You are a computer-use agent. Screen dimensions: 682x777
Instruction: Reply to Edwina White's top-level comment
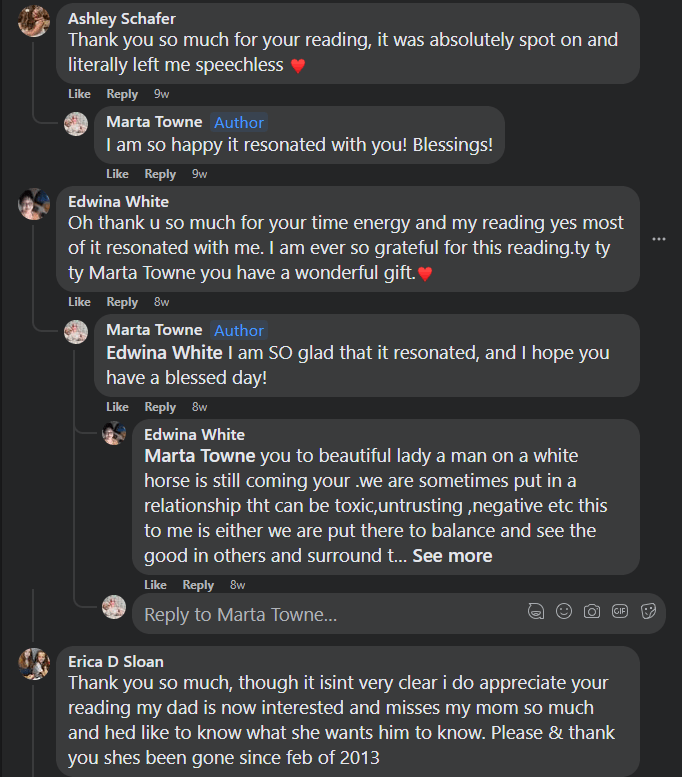click(122, 302)
